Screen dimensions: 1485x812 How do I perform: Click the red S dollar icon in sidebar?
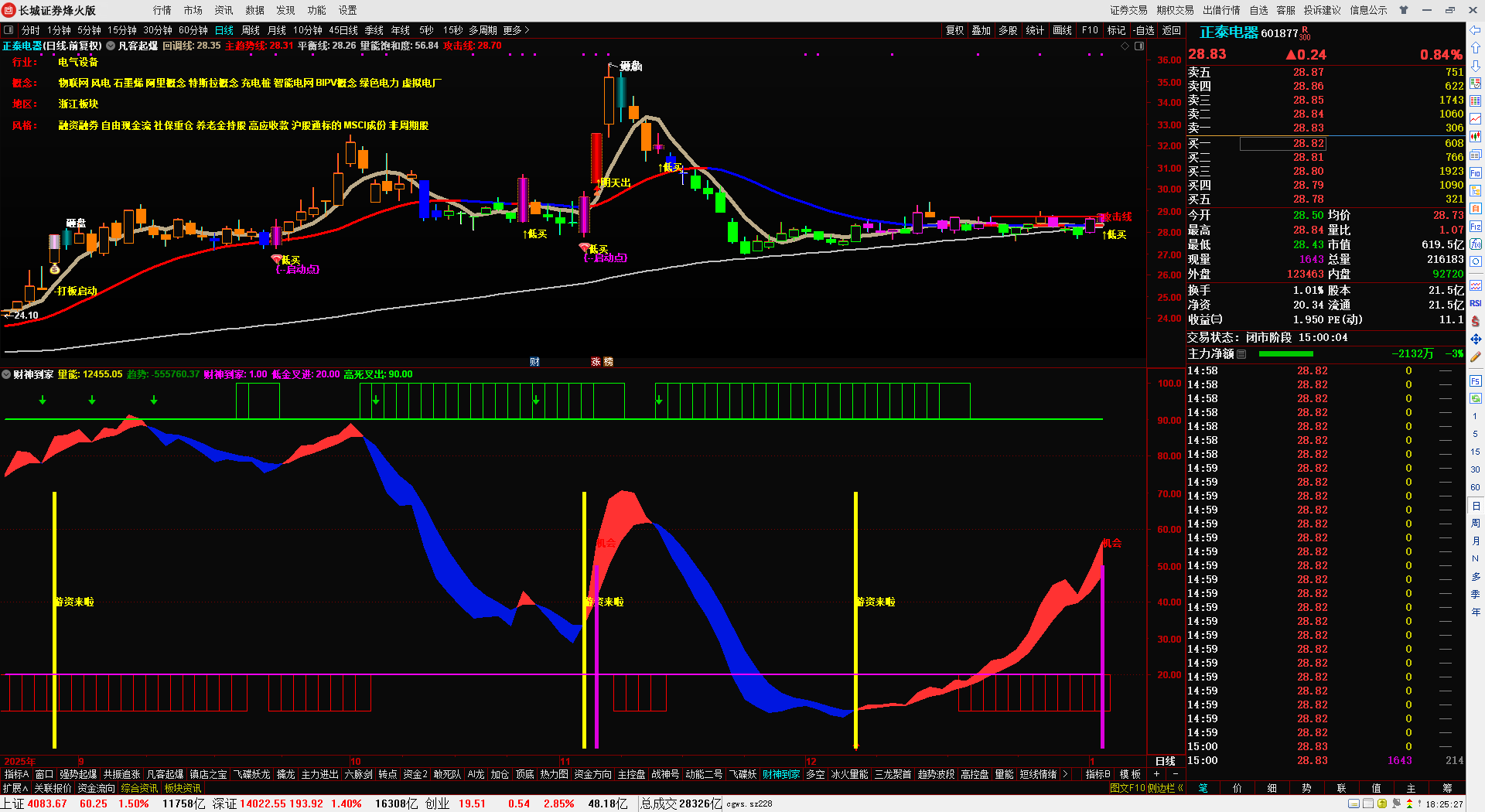pos(1475,321)
